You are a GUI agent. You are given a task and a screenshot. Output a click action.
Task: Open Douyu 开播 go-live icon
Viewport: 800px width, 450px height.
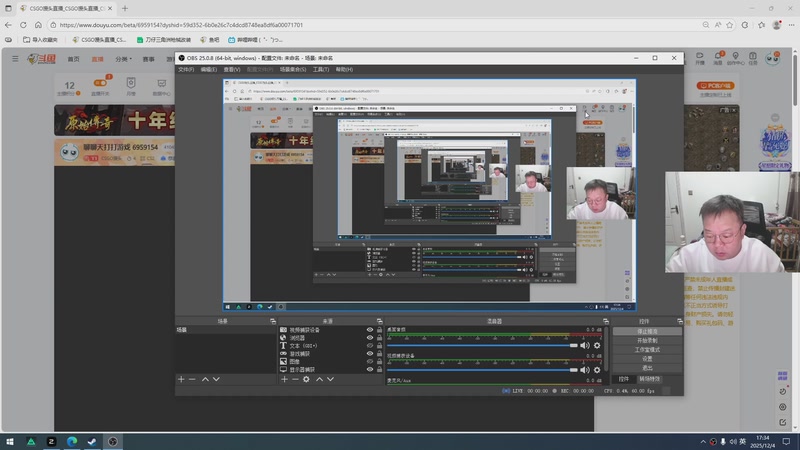699,59
